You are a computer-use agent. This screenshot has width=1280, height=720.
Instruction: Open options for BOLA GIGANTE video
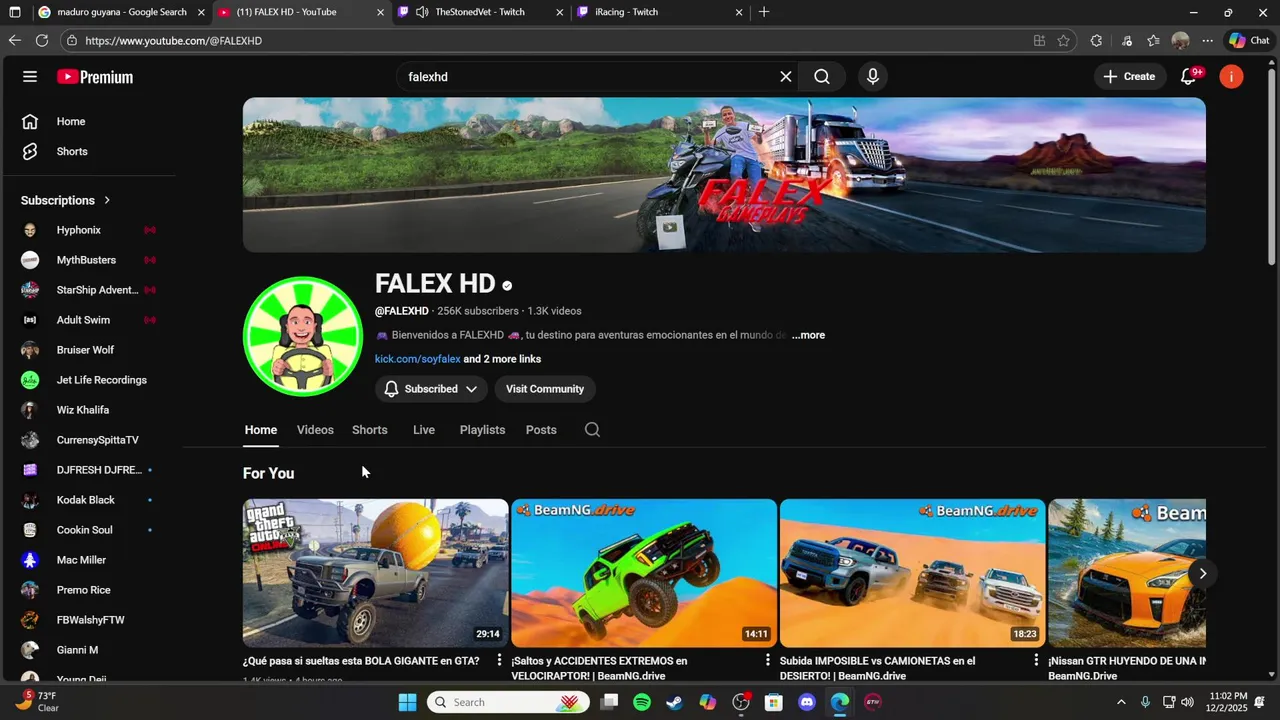tap(499, 661)
